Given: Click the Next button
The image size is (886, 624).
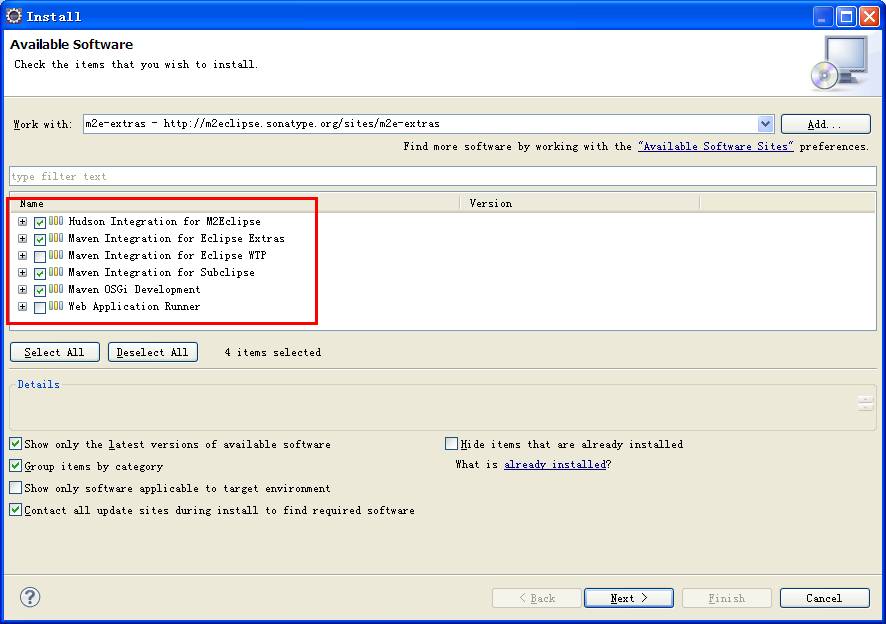Looking at the screenshot, I should [x=629, y=598].
